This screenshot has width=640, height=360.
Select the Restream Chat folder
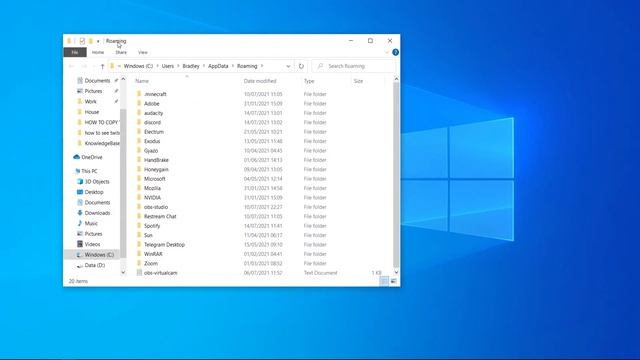point(160,216)
